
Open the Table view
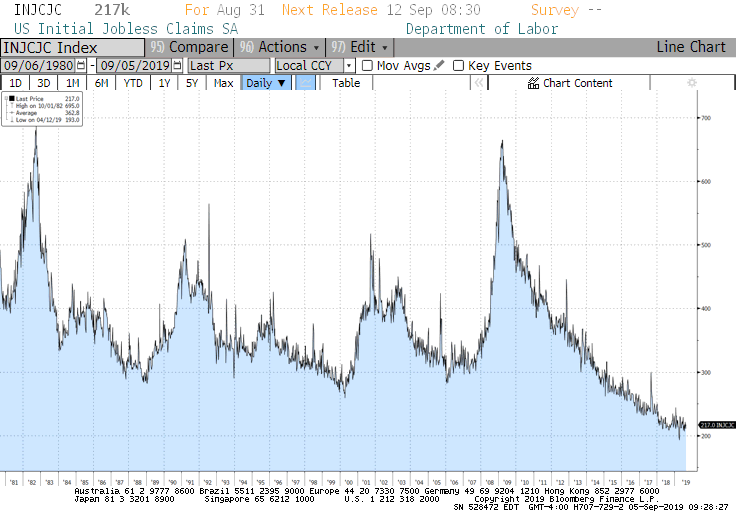point(346,84)
